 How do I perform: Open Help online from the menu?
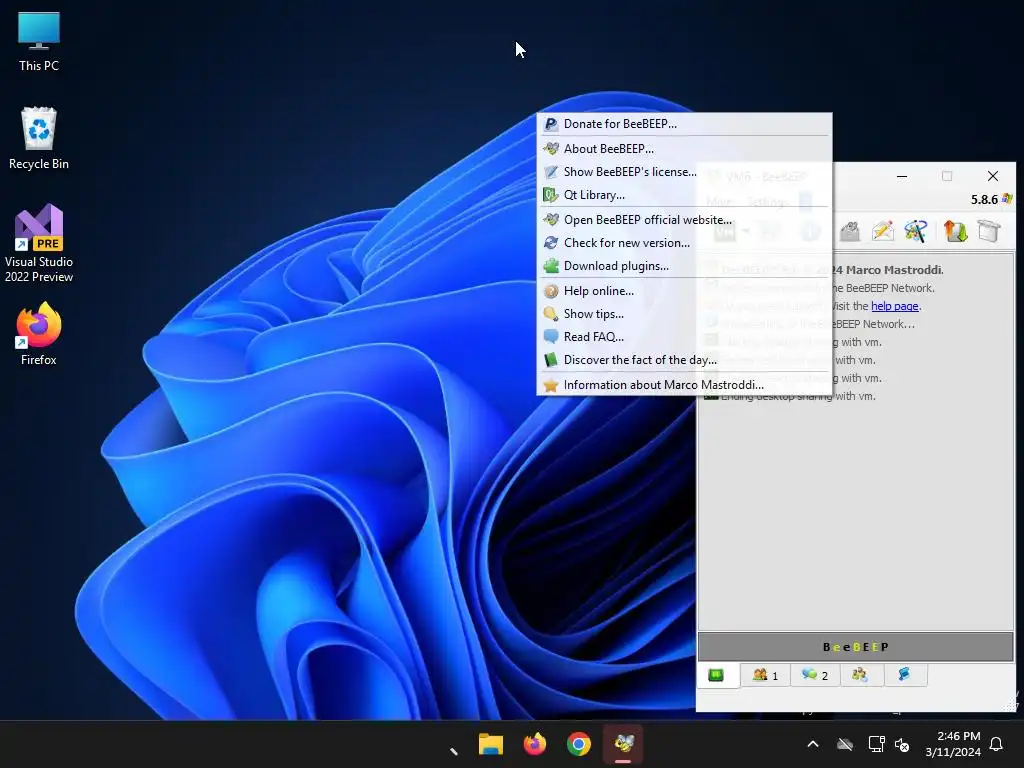[684, 291]
